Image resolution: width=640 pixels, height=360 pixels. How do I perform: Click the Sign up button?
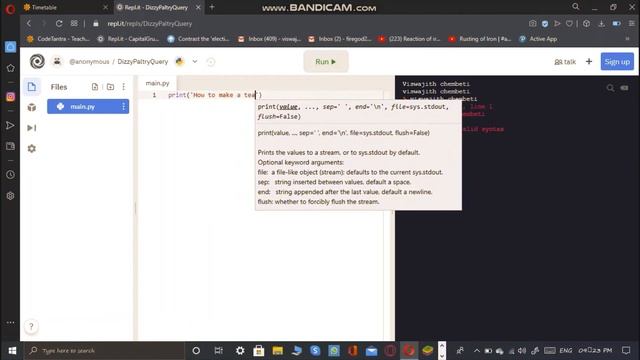click(x=617, y=62)
